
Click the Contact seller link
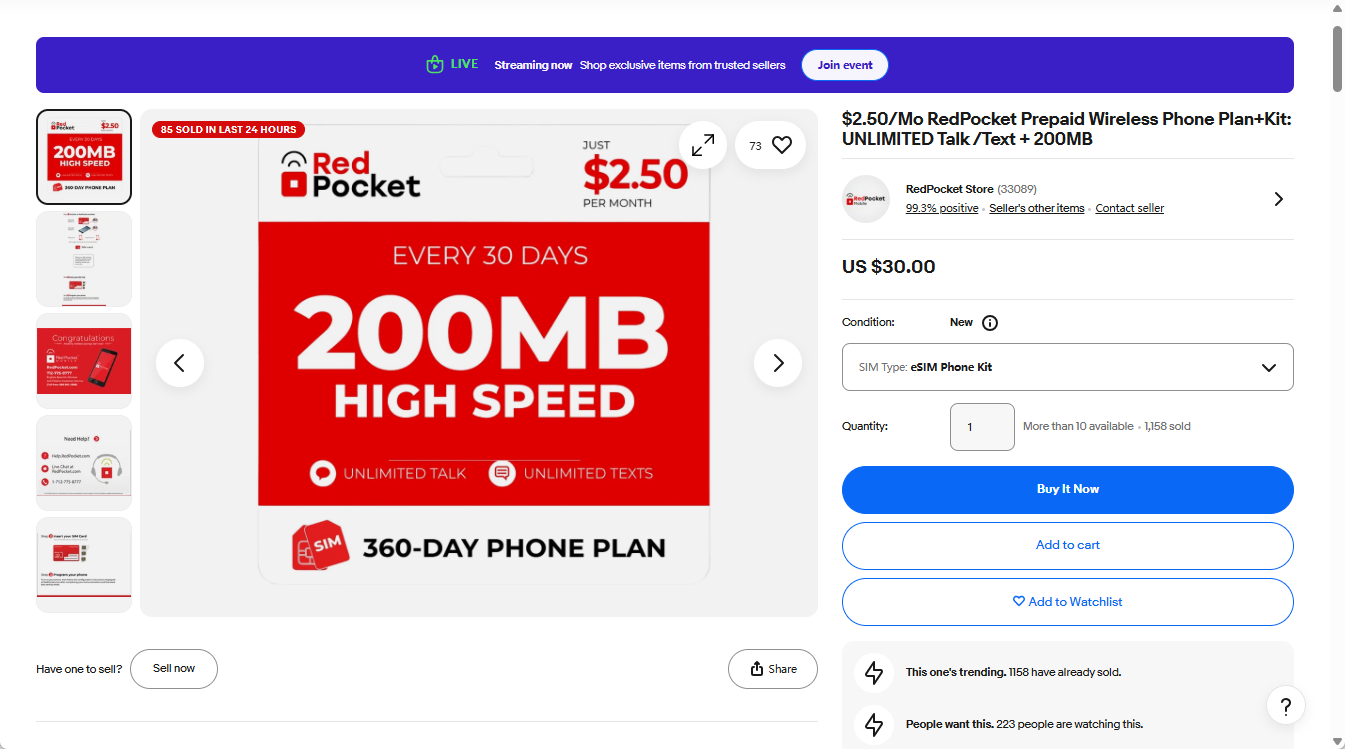(x=1129, y=209)
